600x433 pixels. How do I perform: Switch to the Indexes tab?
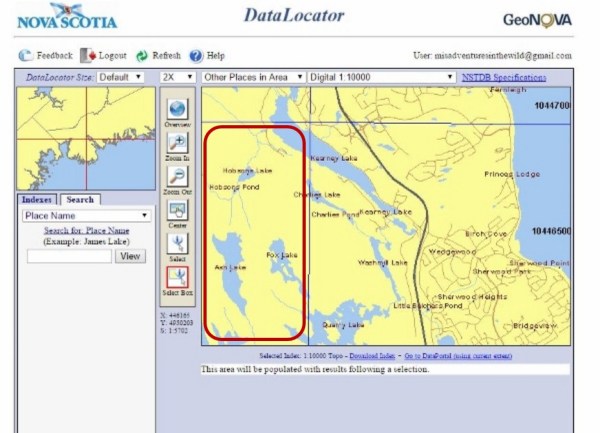tap(37, 200)
